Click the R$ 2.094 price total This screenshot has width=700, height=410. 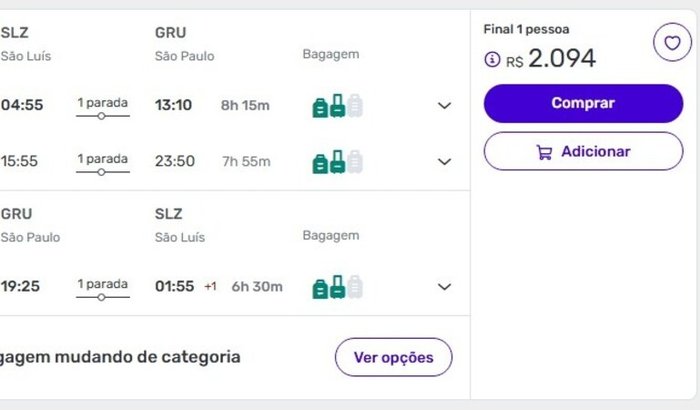point(560,59)
